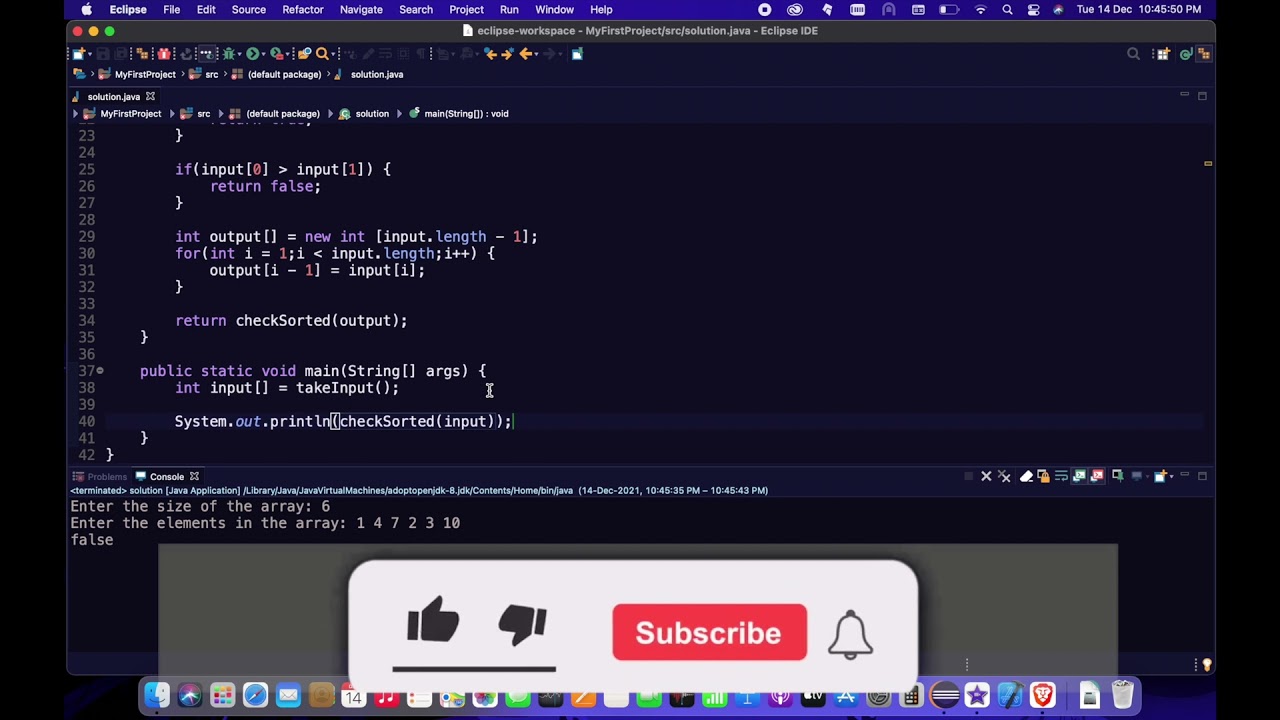Click src in the top path bar
This screenshot has height=720, width=1280.
[x=211, y=74]
